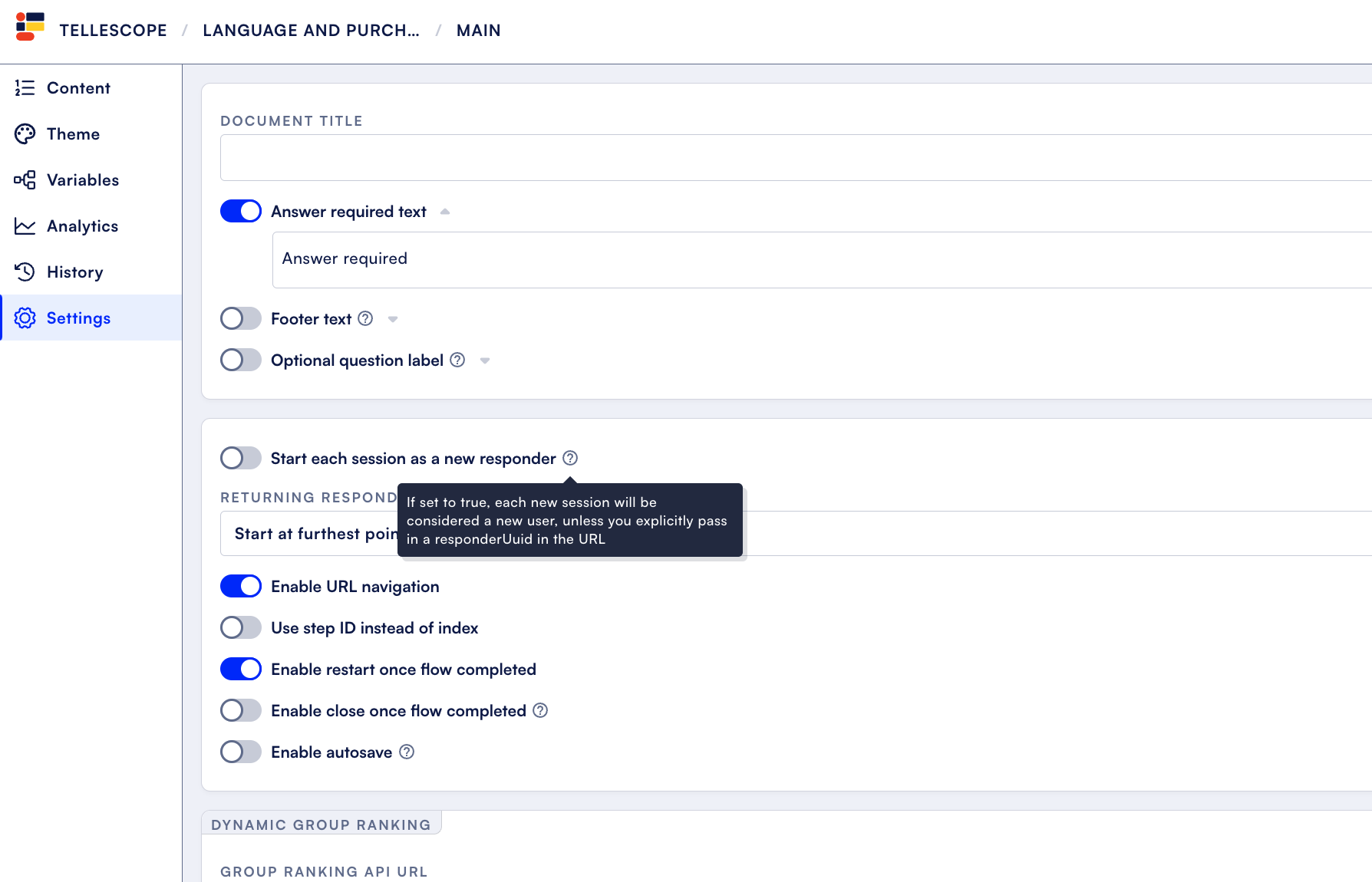Click help icon next to Footer text
This screenshot has height=882, width=1372.
(x=366, y=318)
